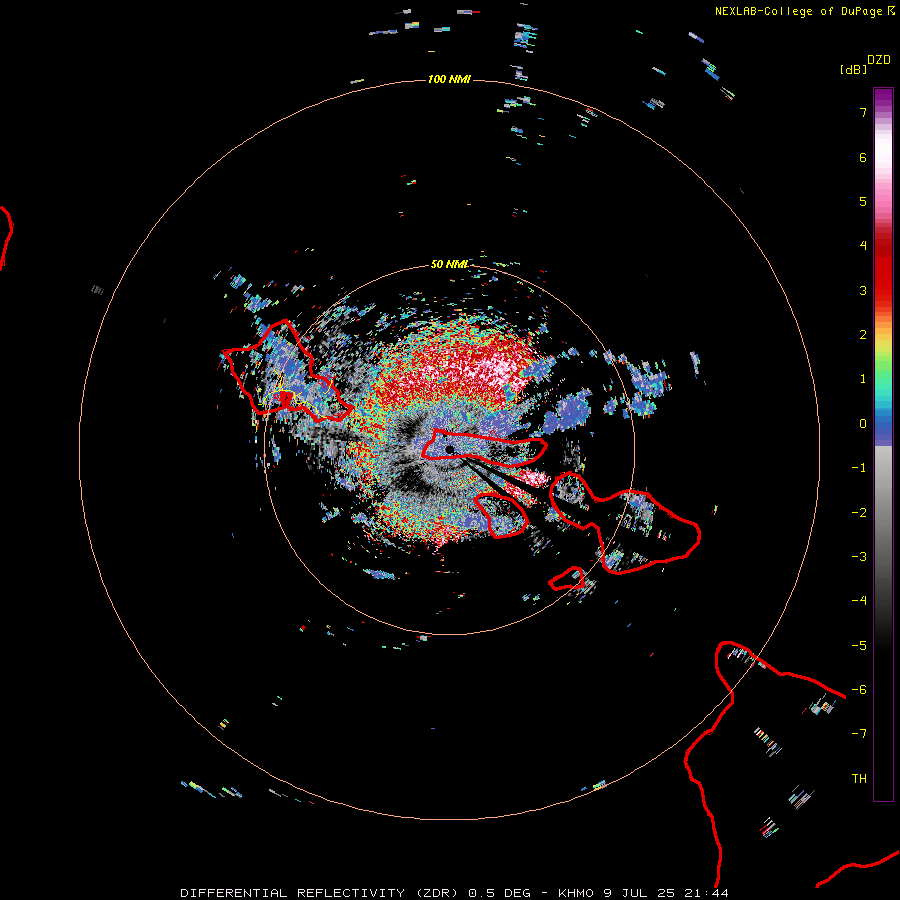The height and width of the screenshot is (900, 900).
Task: Click the 9 JUL 25 date text
Action: click(x=642, y=893)
